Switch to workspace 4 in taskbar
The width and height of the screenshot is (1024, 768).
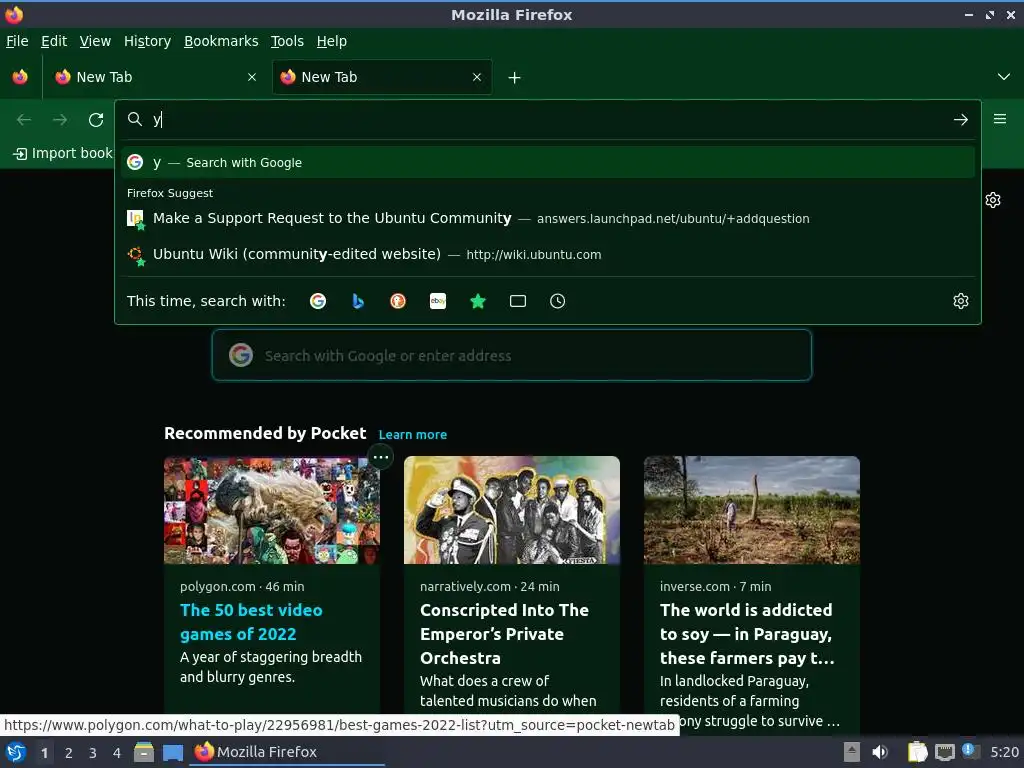point(117,753)
